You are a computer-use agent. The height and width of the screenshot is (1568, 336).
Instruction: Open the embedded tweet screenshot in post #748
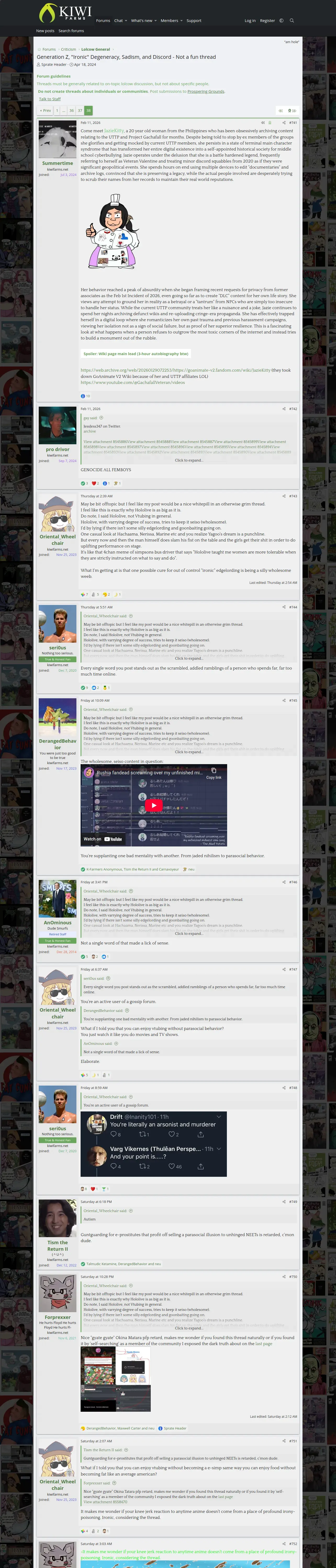click(154, 1144)
